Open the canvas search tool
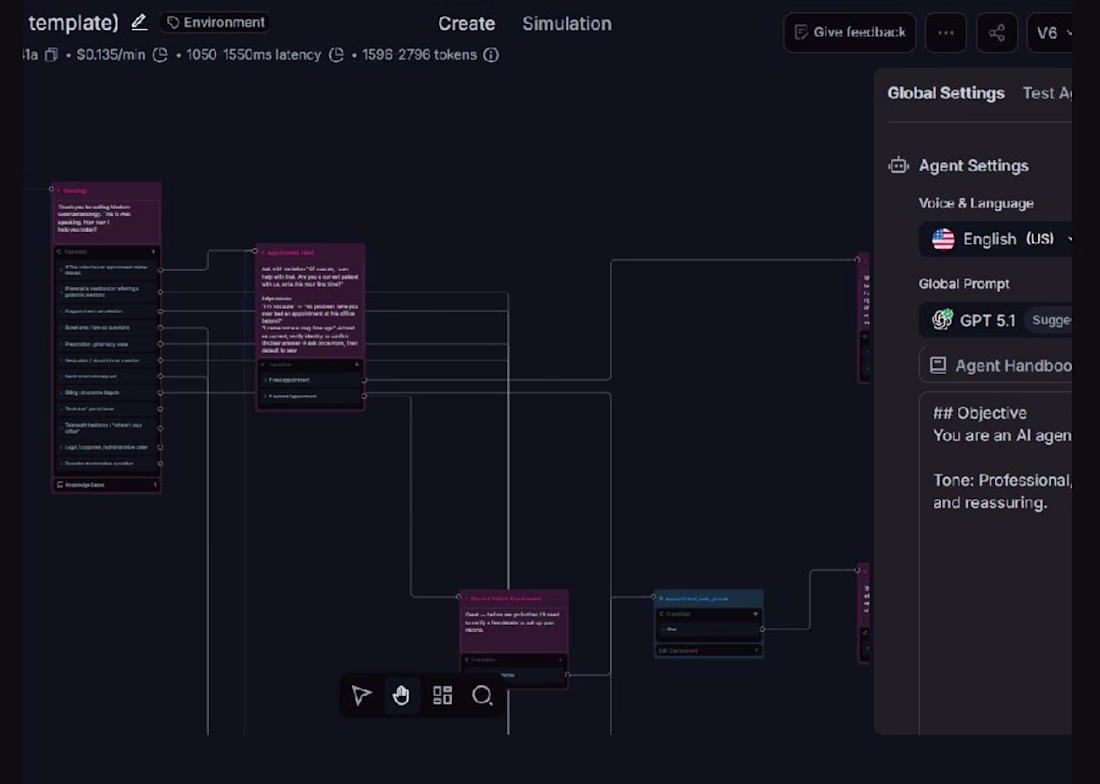 pos(482,695)
